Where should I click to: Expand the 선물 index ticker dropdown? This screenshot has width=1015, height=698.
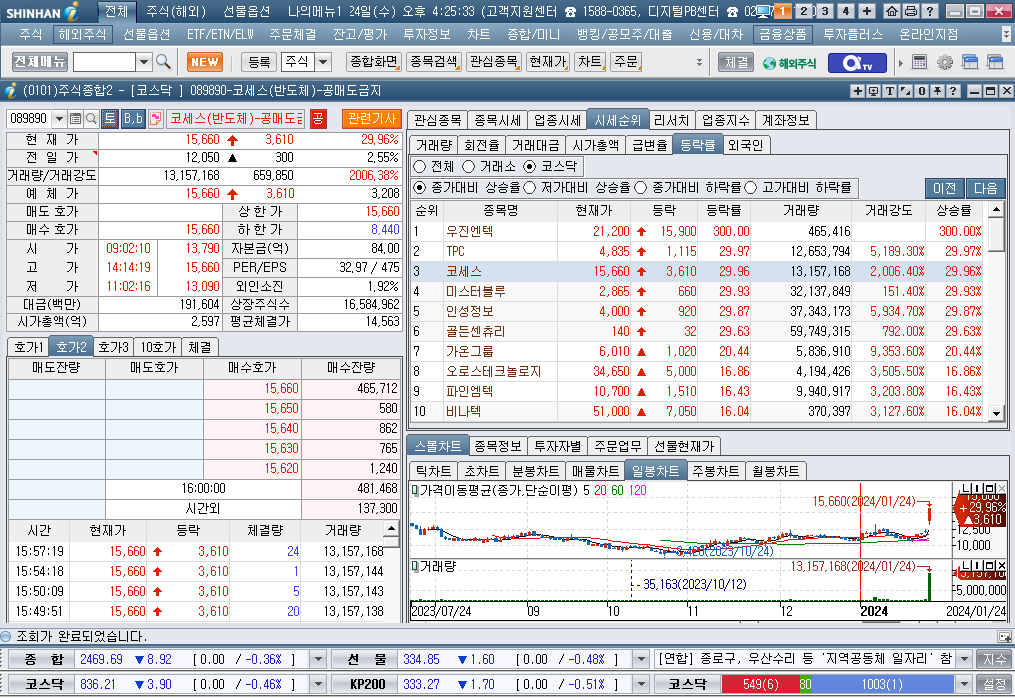coord(641,660)
